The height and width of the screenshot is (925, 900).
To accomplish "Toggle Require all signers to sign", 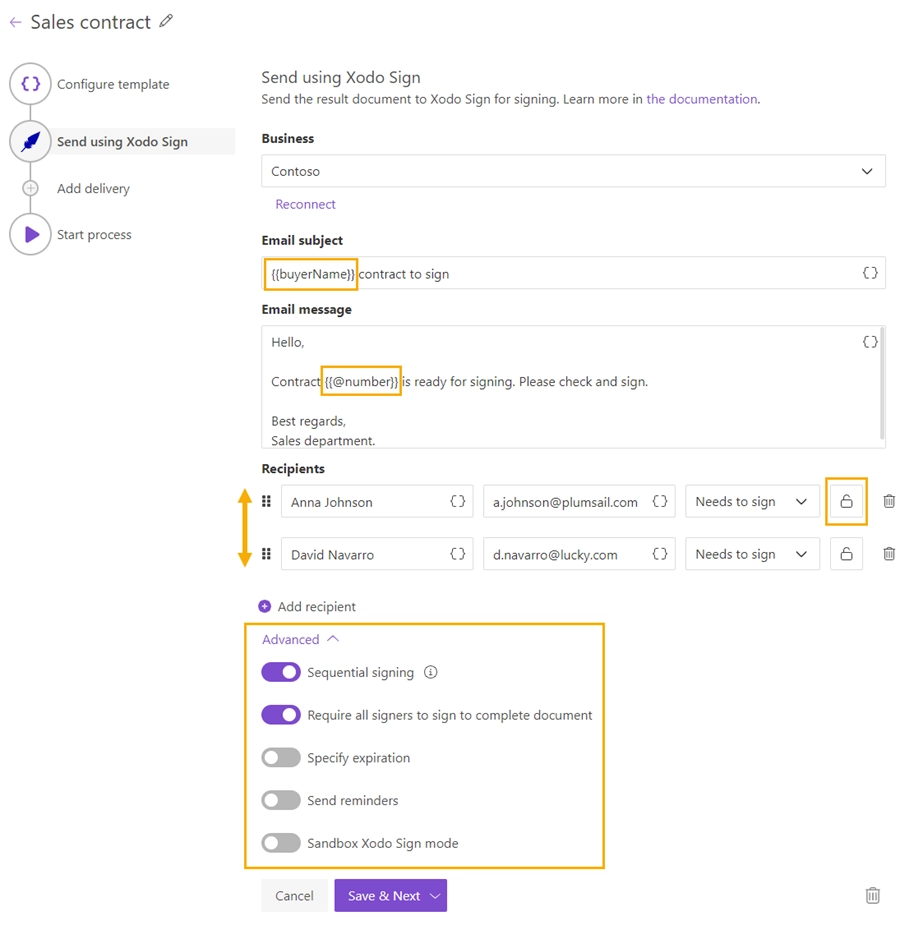I will coord(281,715).
